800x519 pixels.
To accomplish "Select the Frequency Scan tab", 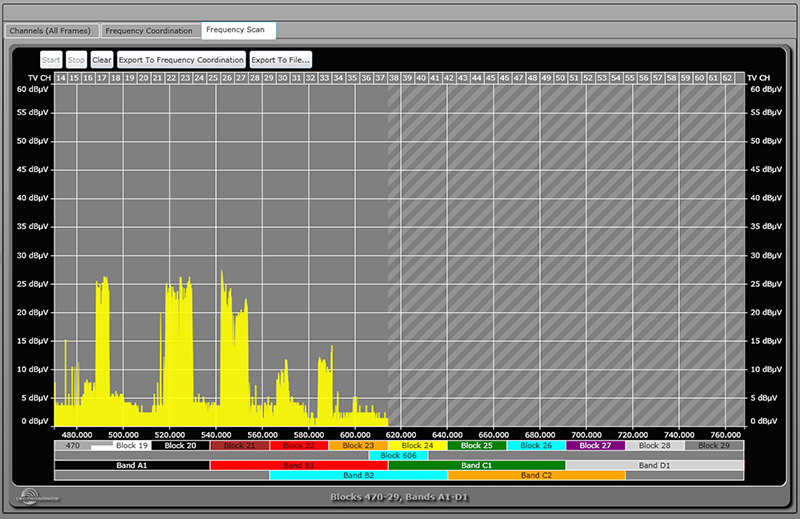I will click(239, 30).
